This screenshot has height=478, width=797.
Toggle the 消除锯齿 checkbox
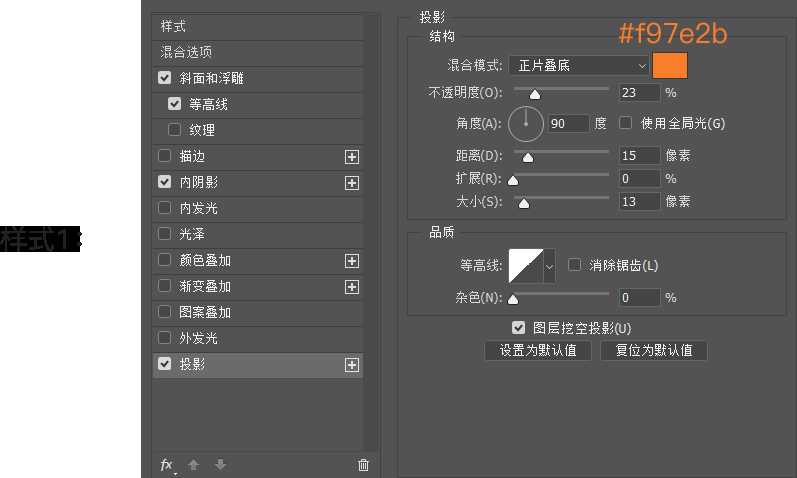574,265
